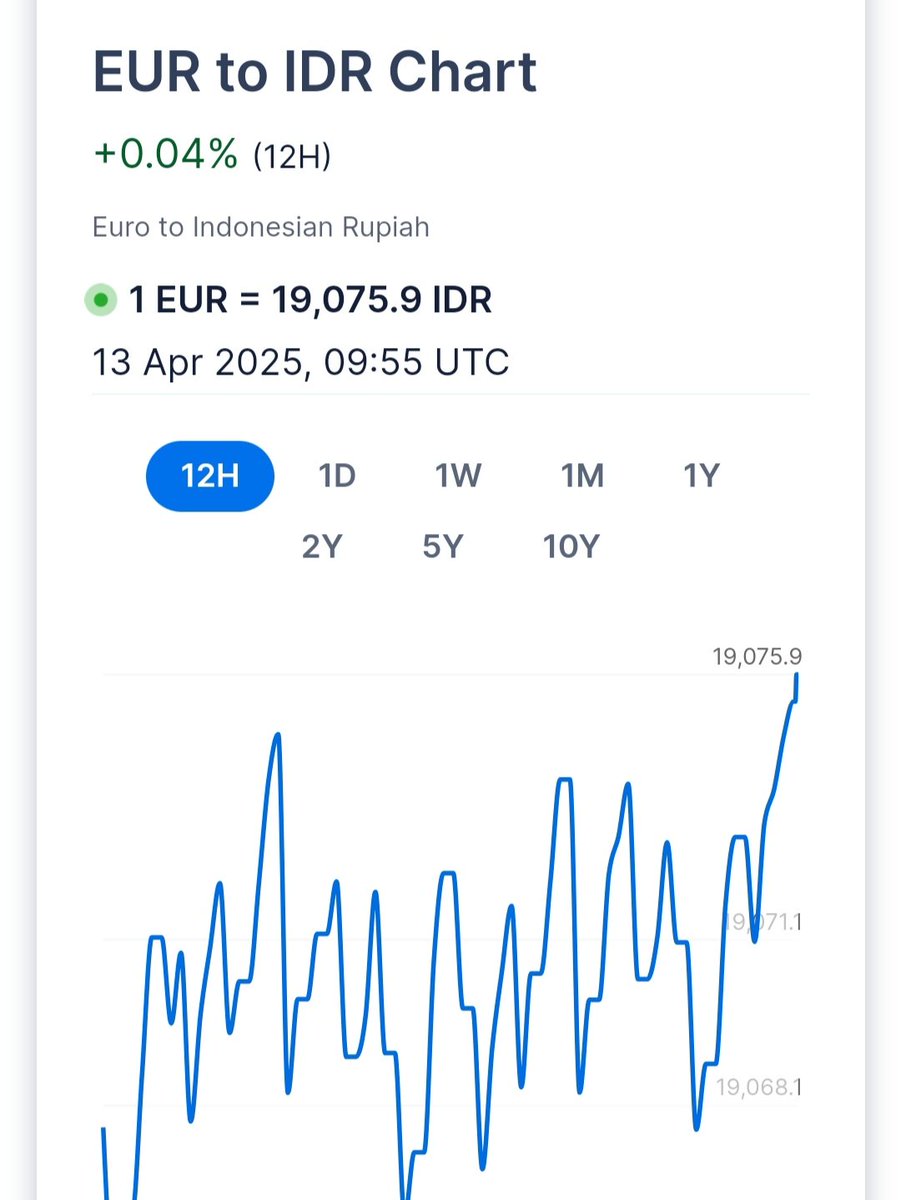Click the latest point on chart line
Viewport: 901px width, 1200px height.
coord(797,676)
